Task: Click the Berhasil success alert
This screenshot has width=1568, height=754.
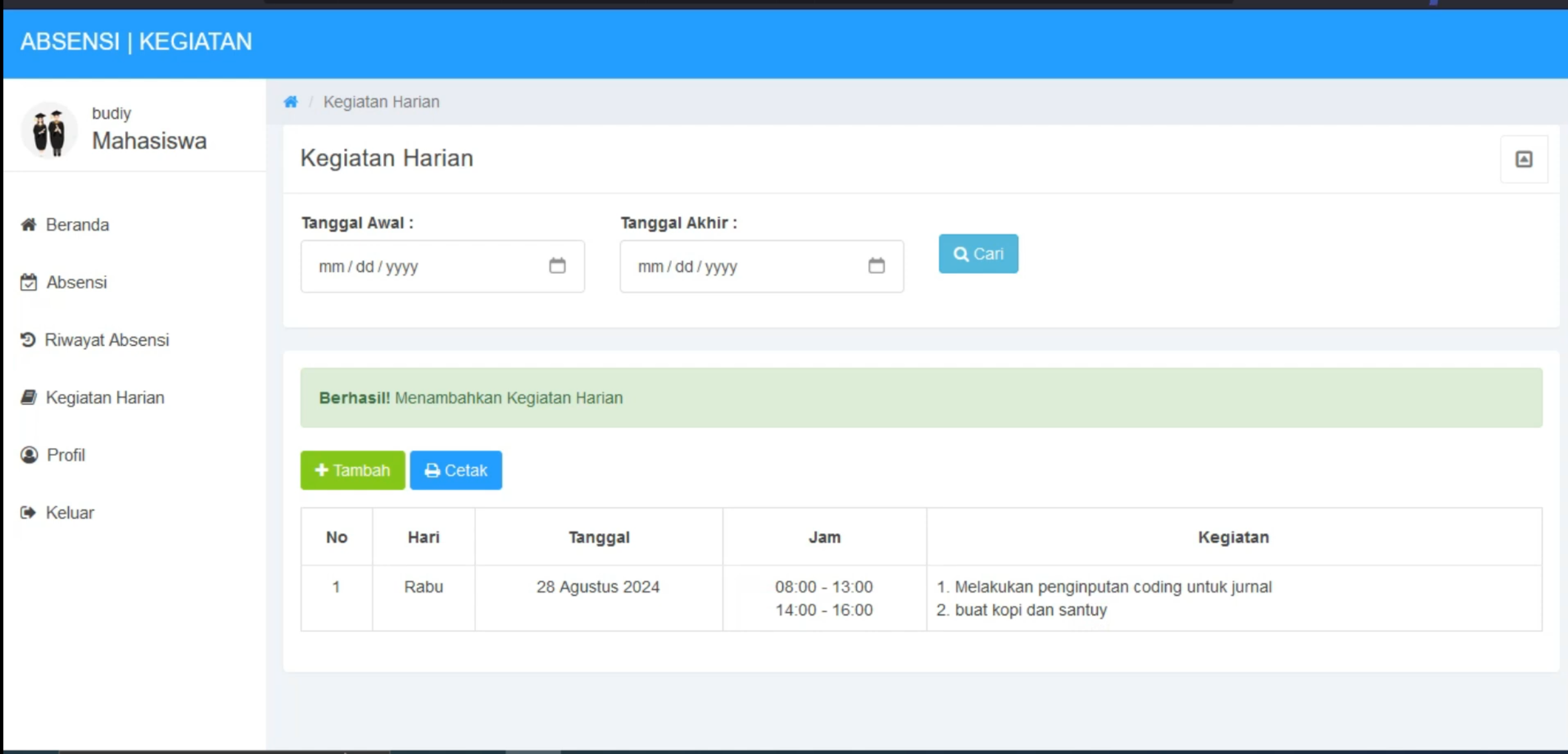Action: tap(921, 398)
